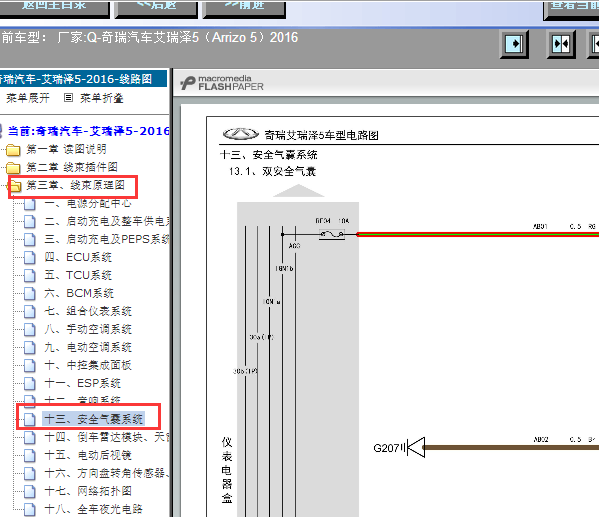
Task: Click document icon beside 四、ECU系统
Action: [30, 258]
